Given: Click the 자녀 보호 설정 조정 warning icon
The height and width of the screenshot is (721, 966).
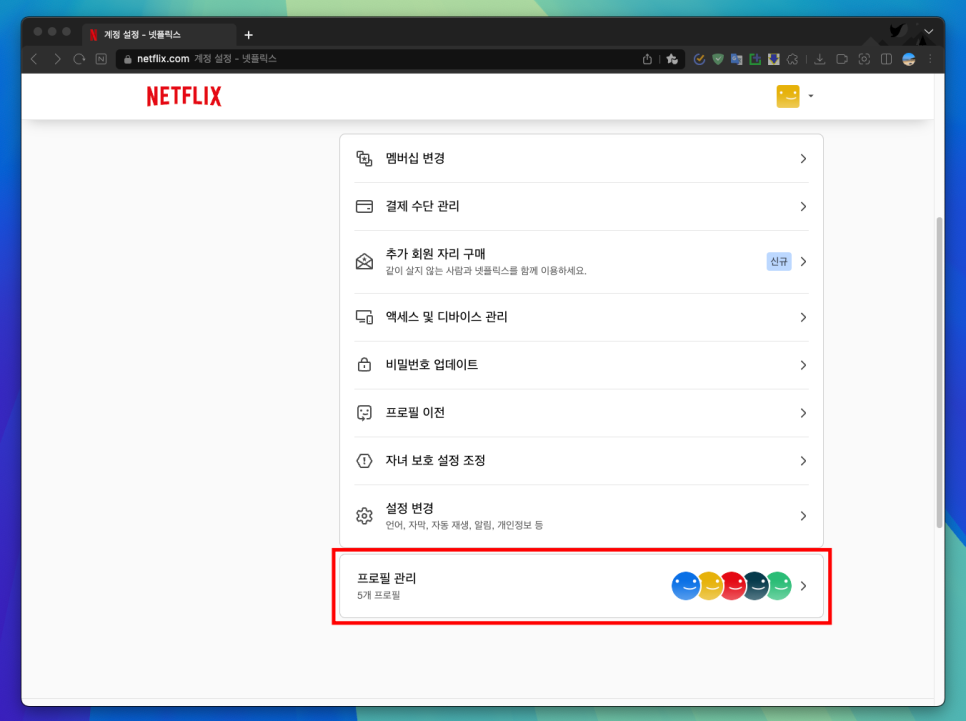Looking at the screenshot, I should point(364,460).
